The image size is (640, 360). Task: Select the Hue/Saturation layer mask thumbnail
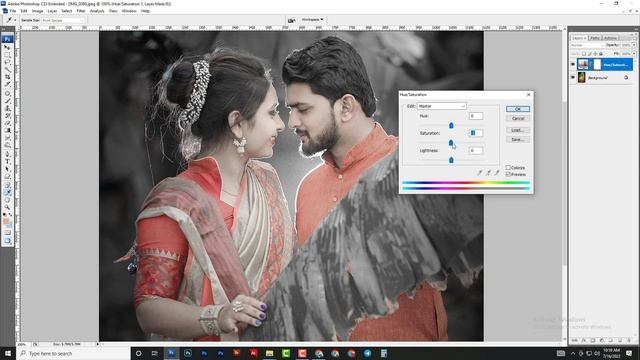[598, 64]
